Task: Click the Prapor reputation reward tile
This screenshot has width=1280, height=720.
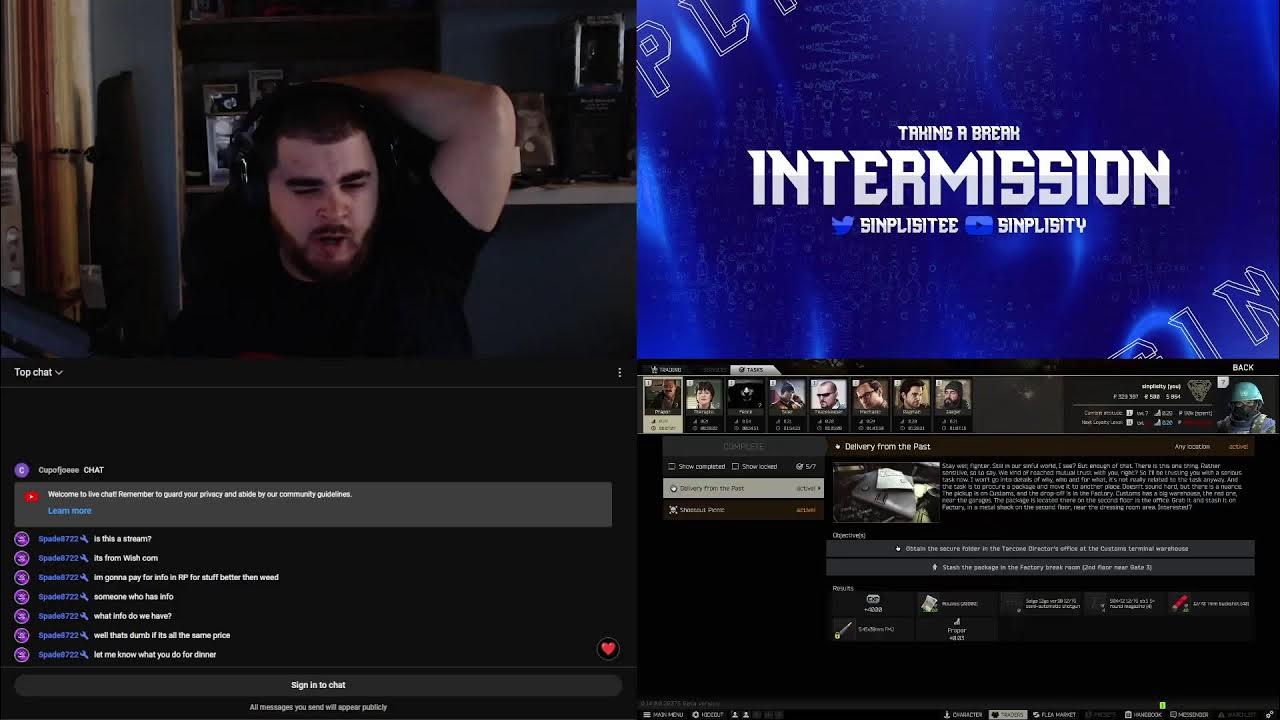Action: tap(957, 628)
